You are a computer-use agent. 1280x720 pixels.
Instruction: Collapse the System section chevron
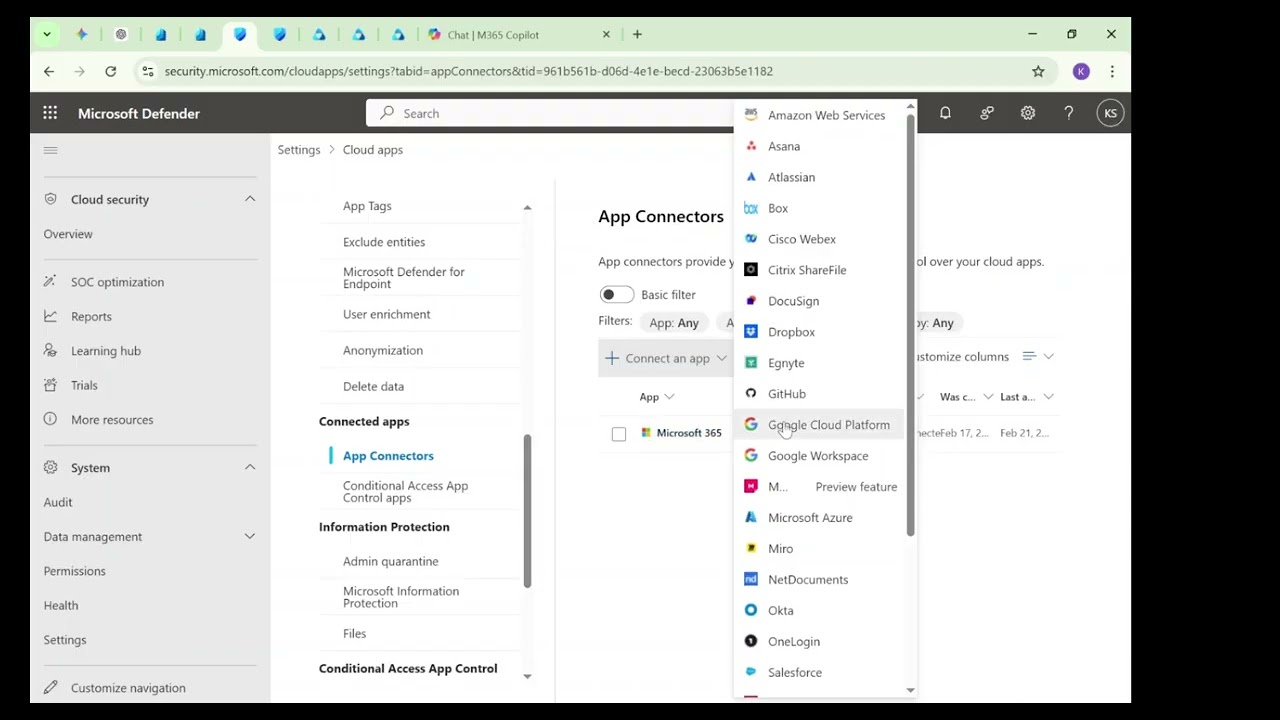click(x=250, y=468)
